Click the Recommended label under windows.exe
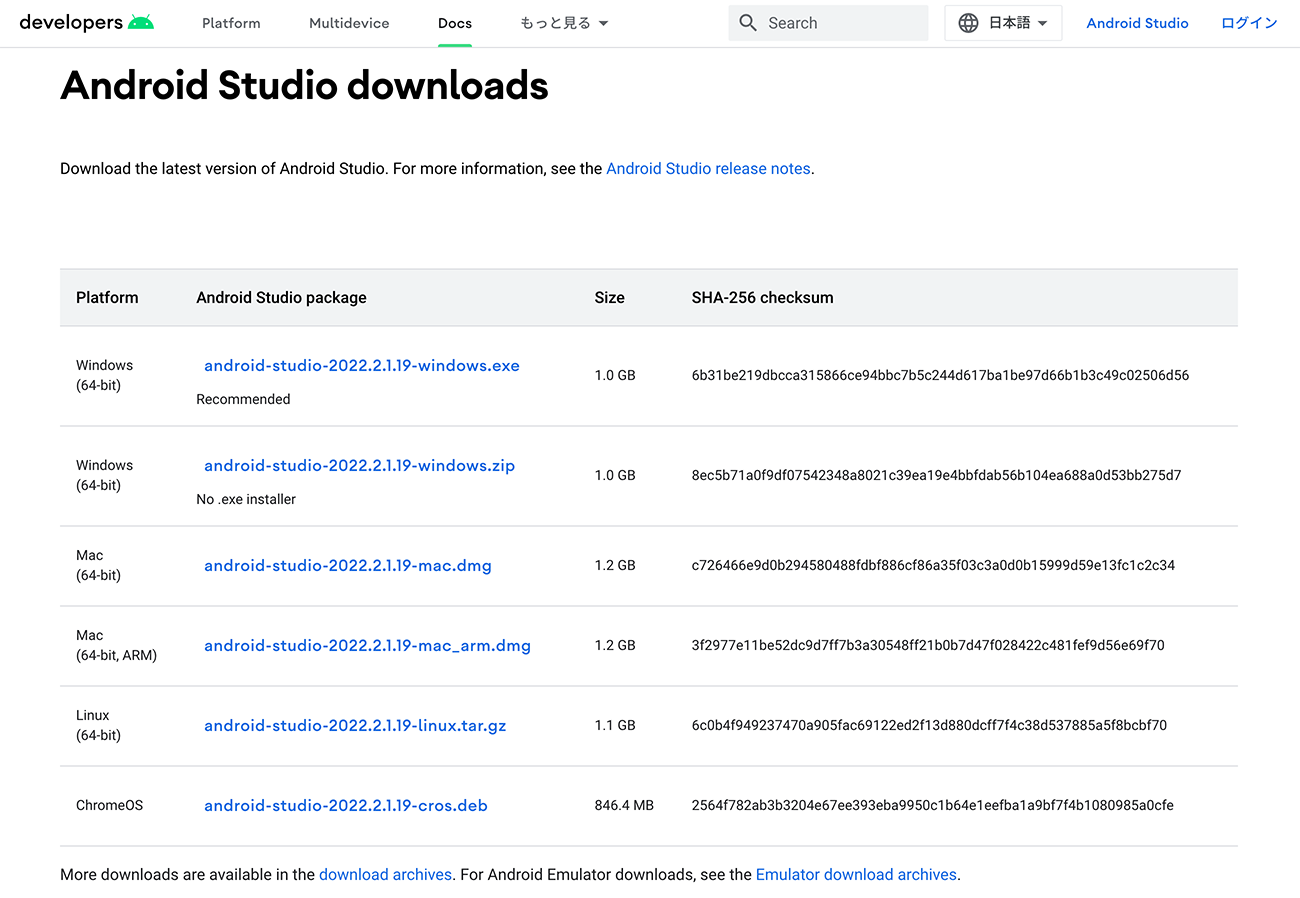1300x898 pixels. click(x=243, y=400)
